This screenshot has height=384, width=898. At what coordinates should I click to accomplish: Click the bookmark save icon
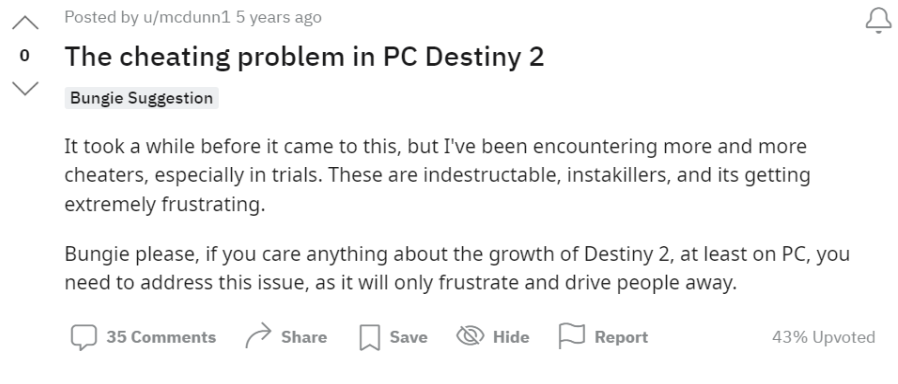tap(370, 337)
